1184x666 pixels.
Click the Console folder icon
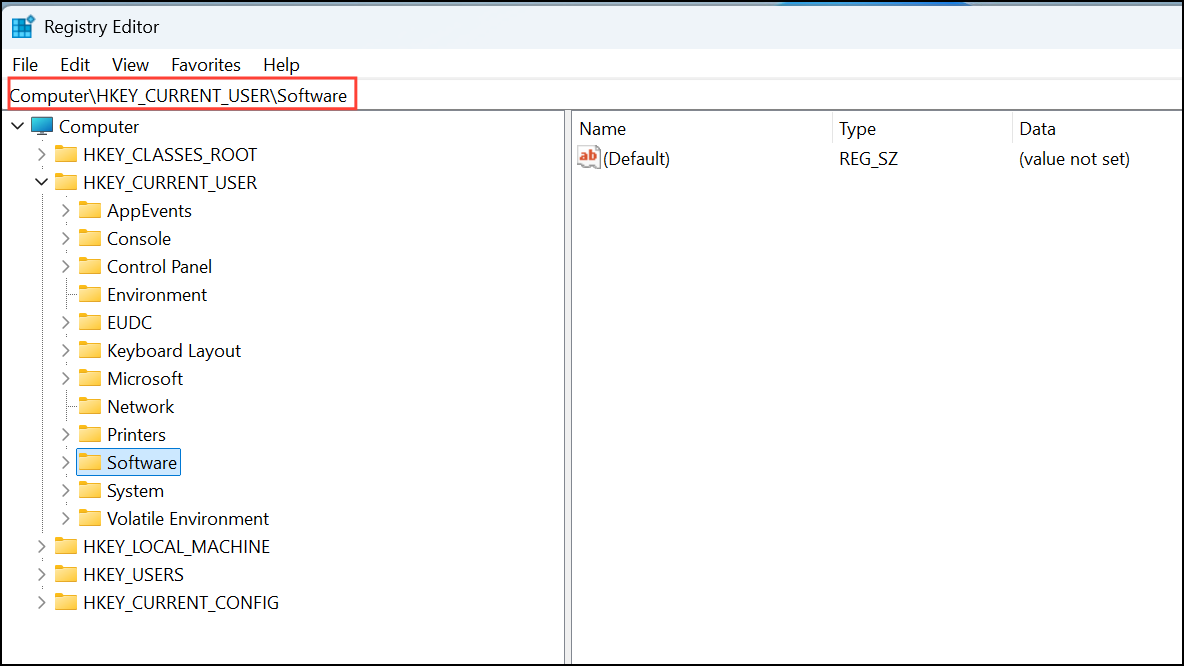90,238
